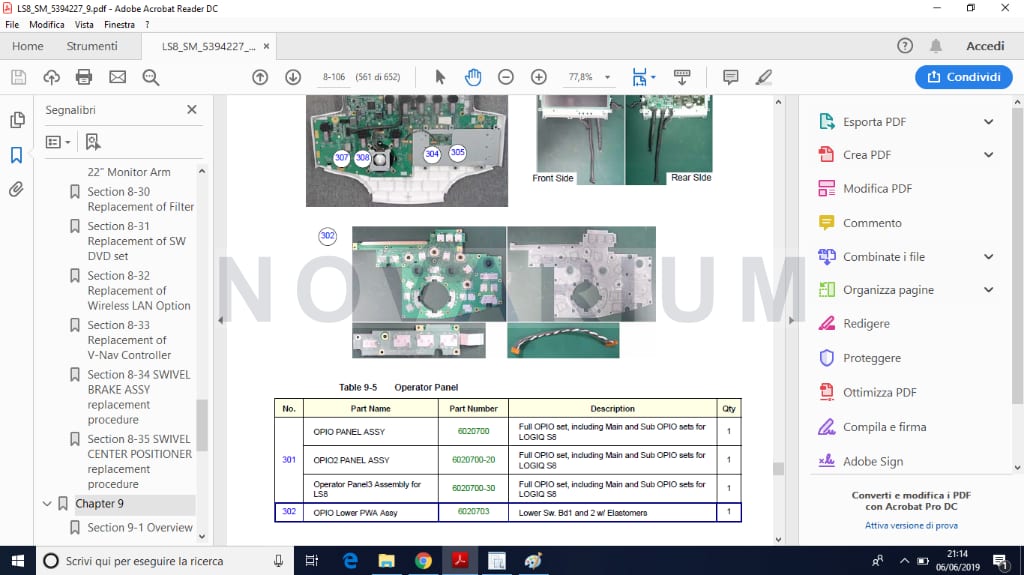Collapse right tools pane arrow

(792, 320)
